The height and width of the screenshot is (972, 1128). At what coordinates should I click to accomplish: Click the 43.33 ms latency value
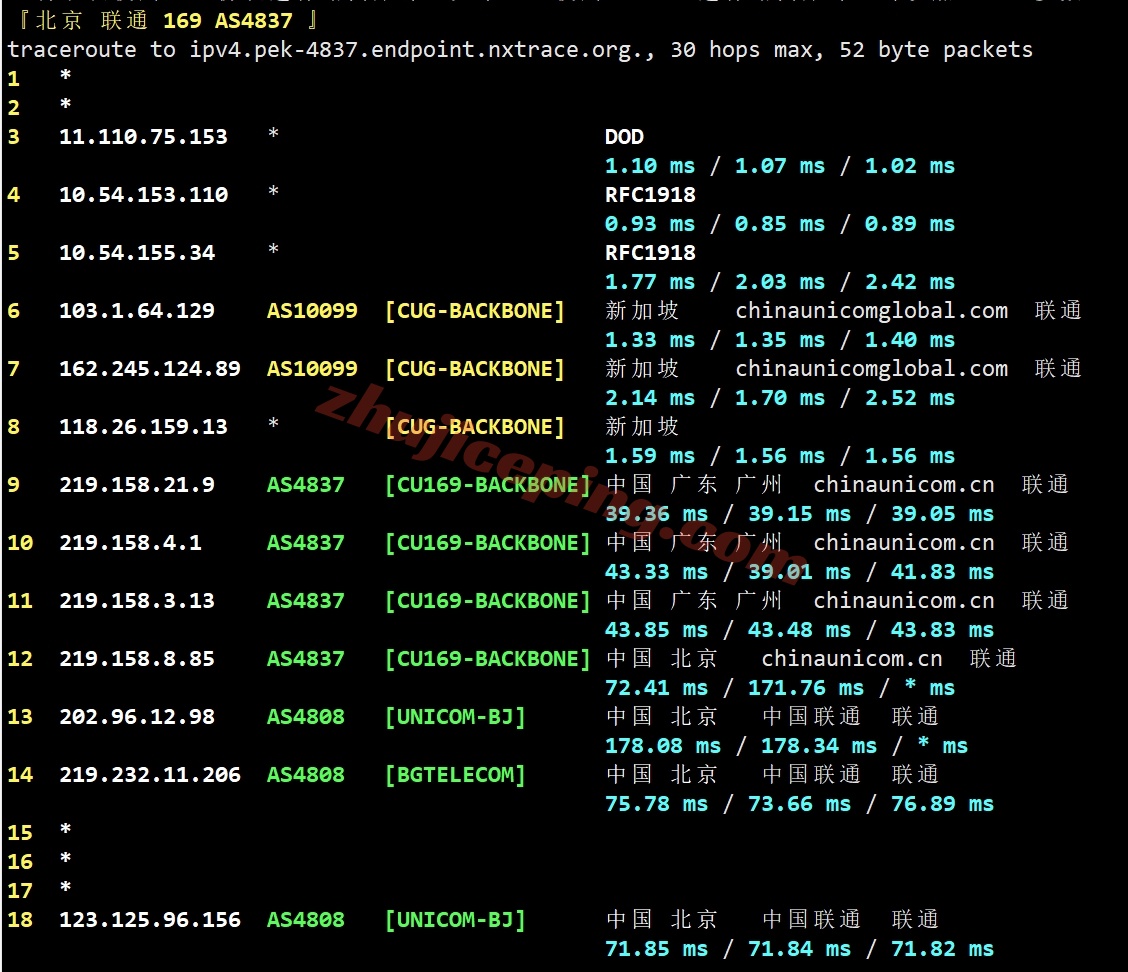click(x=656, y=572)
